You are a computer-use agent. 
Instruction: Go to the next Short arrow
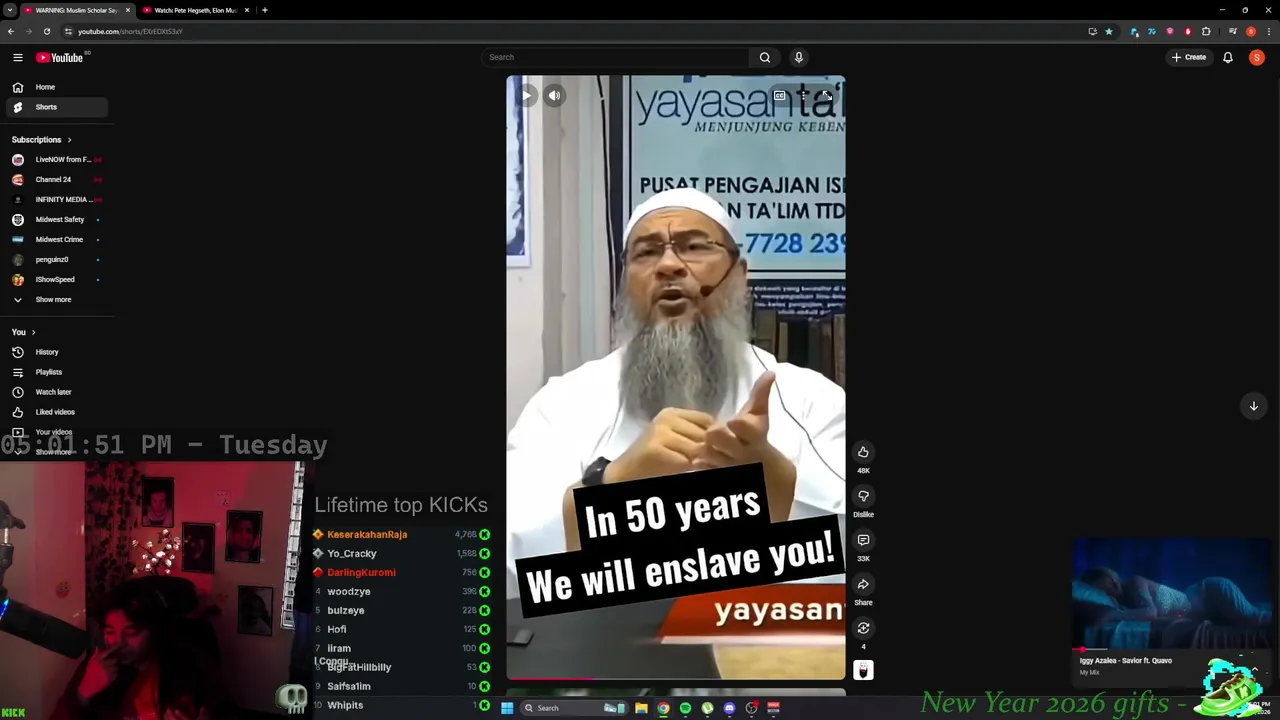(1253, 406)
